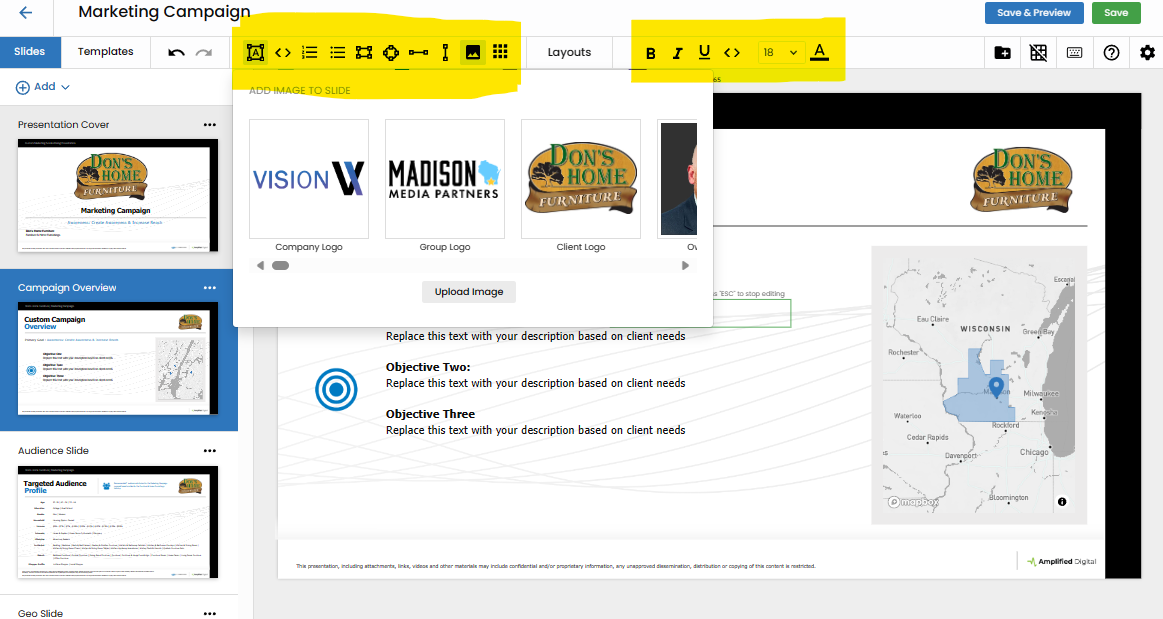
Task: Toggle bold text formatting
Action: (651, 53)
